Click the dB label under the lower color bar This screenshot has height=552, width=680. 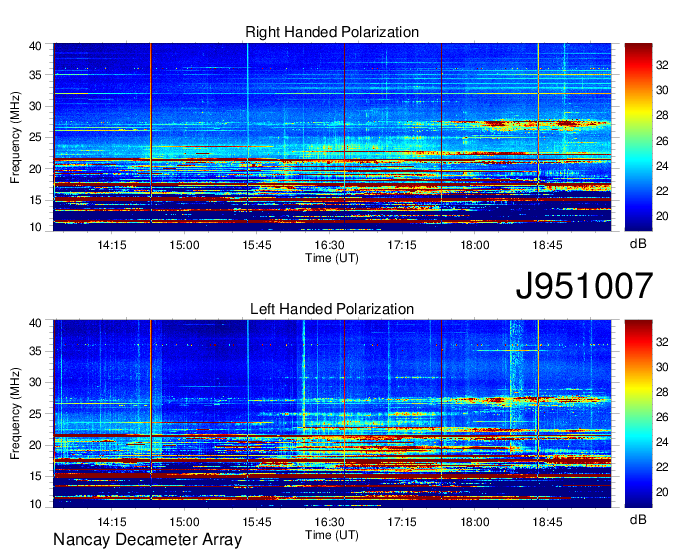tap(638, 519)
